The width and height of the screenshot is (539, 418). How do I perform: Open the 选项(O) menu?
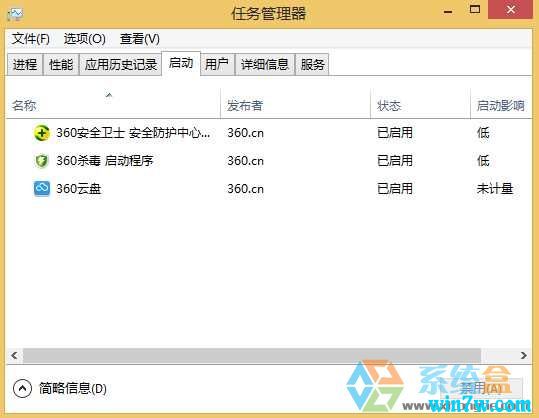click(85, 38)
